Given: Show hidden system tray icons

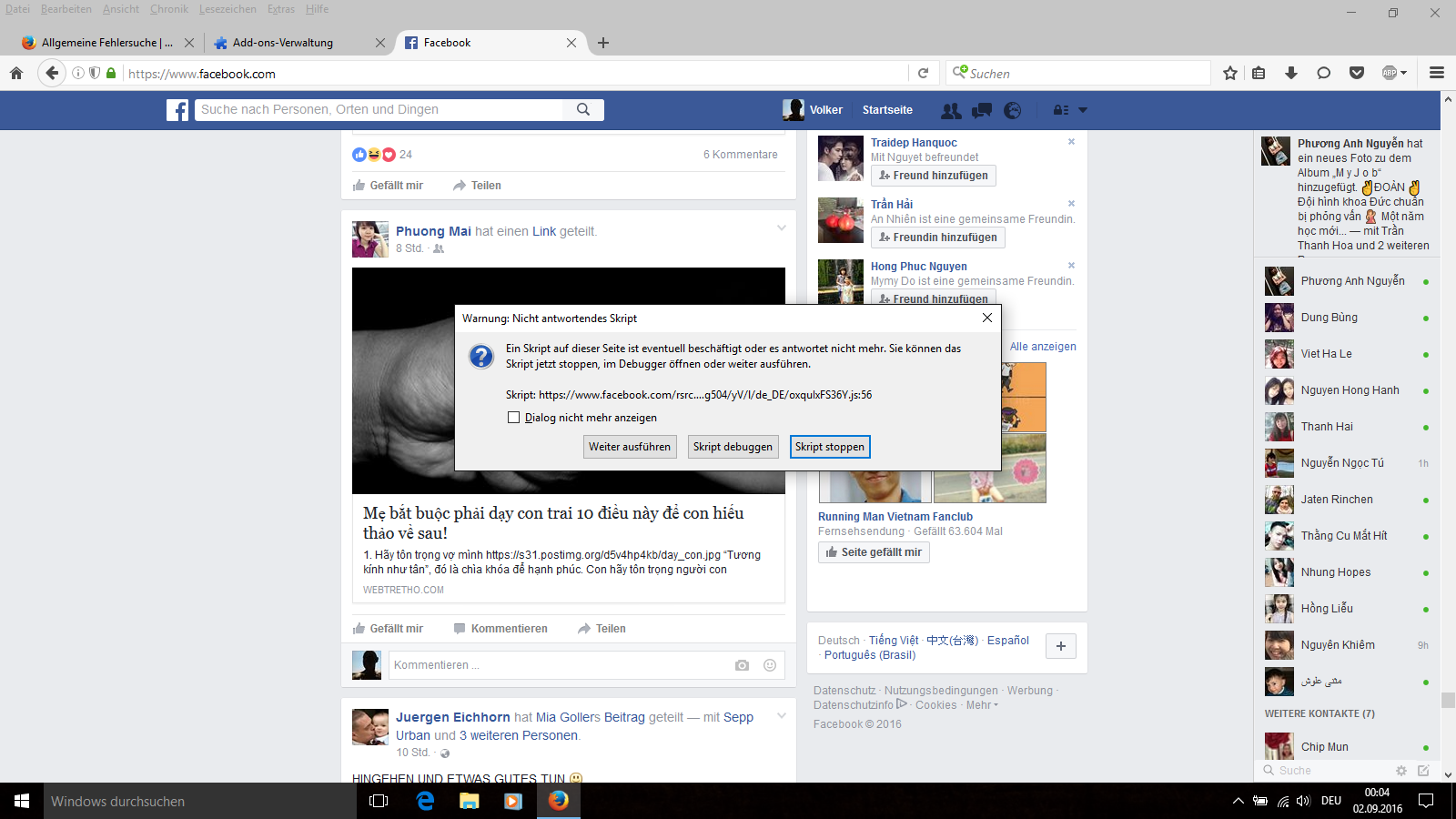Looking at the screenshot, I should tap(1238, 801).
